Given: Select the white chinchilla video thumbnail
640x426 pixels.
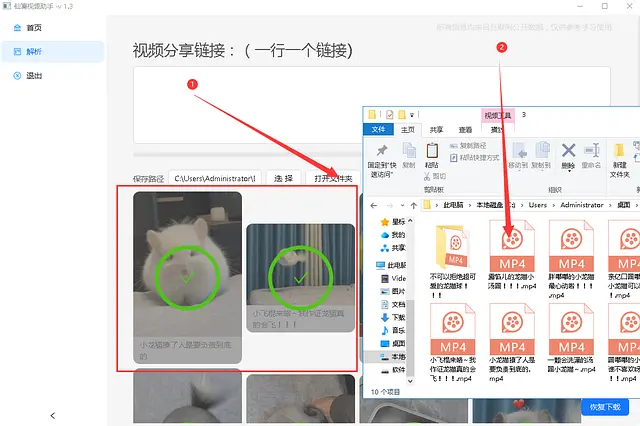Looking at the screenshot, I should click(187, 277).
